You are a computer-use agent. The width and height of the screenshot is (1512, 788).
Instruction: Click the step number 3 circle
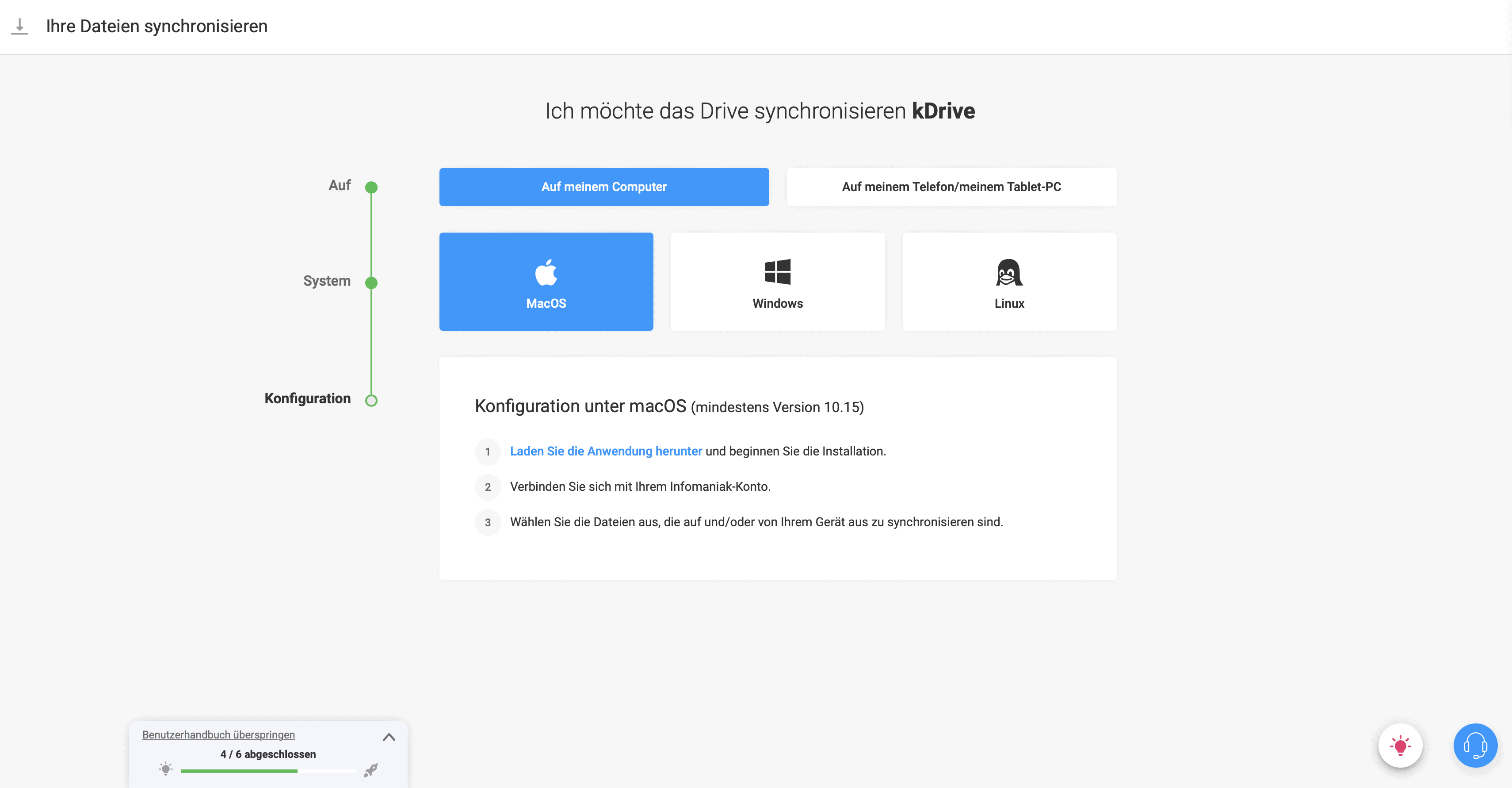(487, 522)
